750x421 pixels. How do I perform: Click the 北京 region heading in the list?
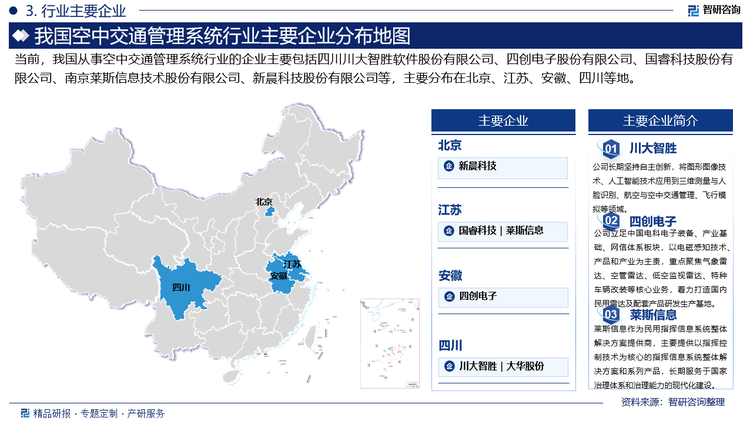click(x=450, y=145)
